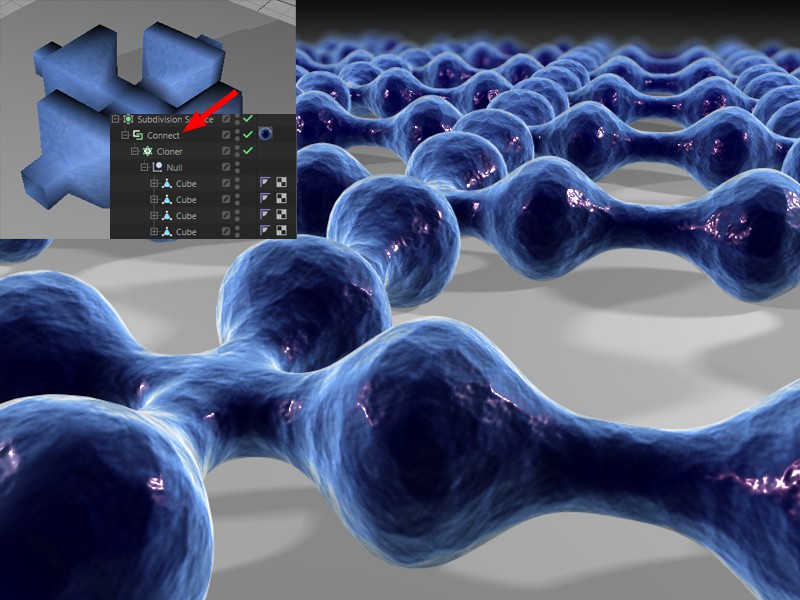This screenshot has width=800, height=600.
Task: Expand the first Cube in the tree
Action: click(x=154, y=184)
